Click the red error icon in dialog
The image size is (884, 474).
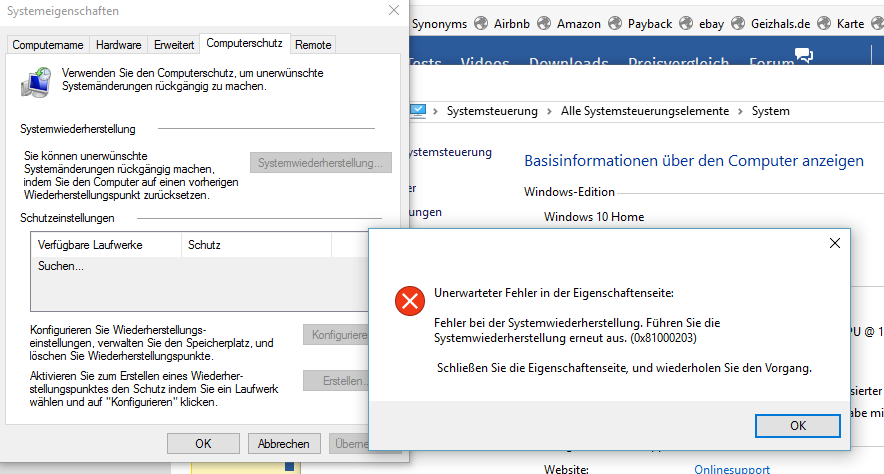coord(410,301)
